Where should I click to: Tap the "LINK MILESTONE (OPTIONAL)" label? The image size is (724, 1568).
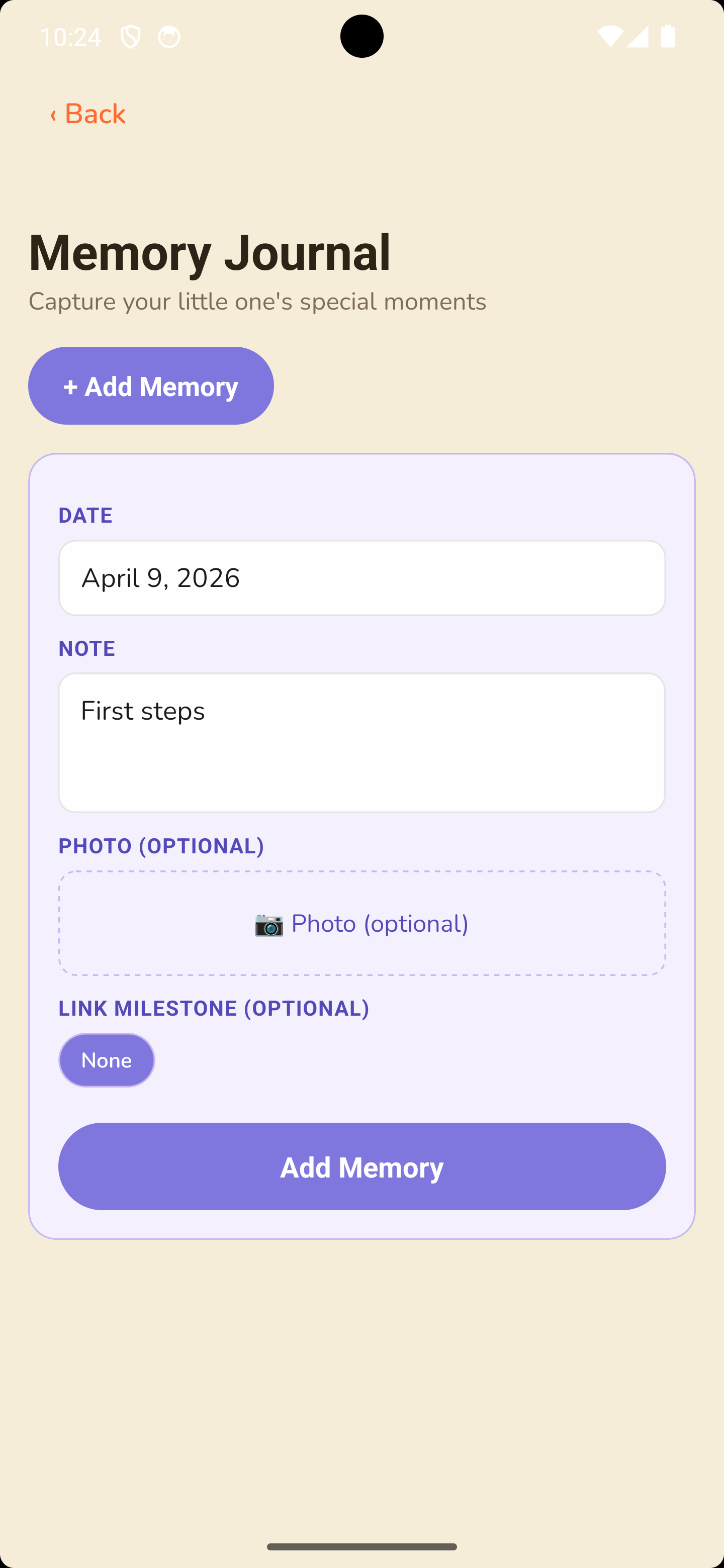click(x=214, y=1008)
